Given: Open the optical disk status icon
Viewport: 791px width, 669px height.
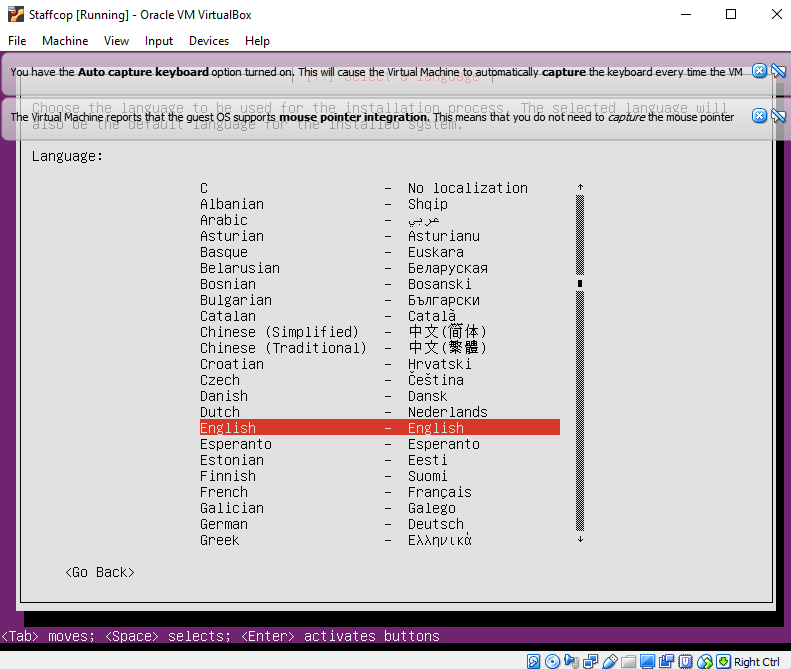Looking at the screenshot, I should point(552,661).
